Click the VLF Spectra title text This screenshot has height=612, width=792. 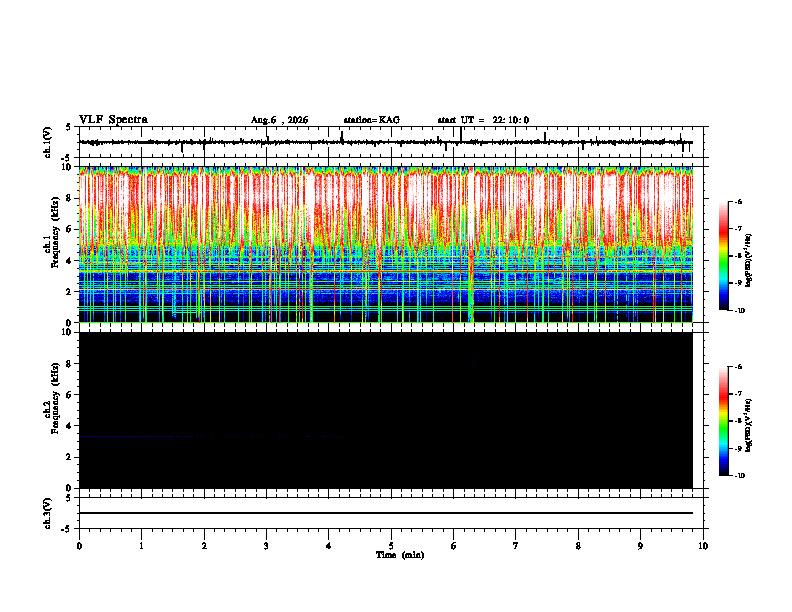(113, 120)
